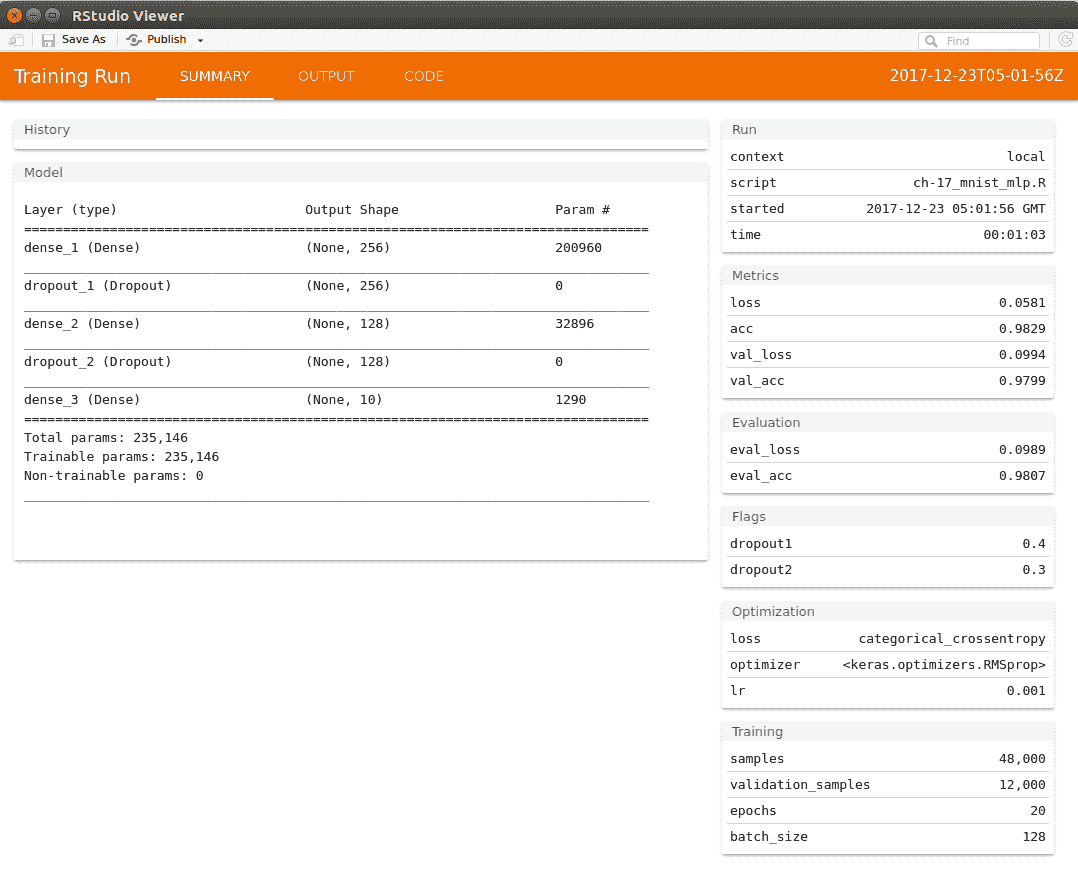Click dropout1 flag value 0.4
1078x886 pixels.
tap(1033, 544)
